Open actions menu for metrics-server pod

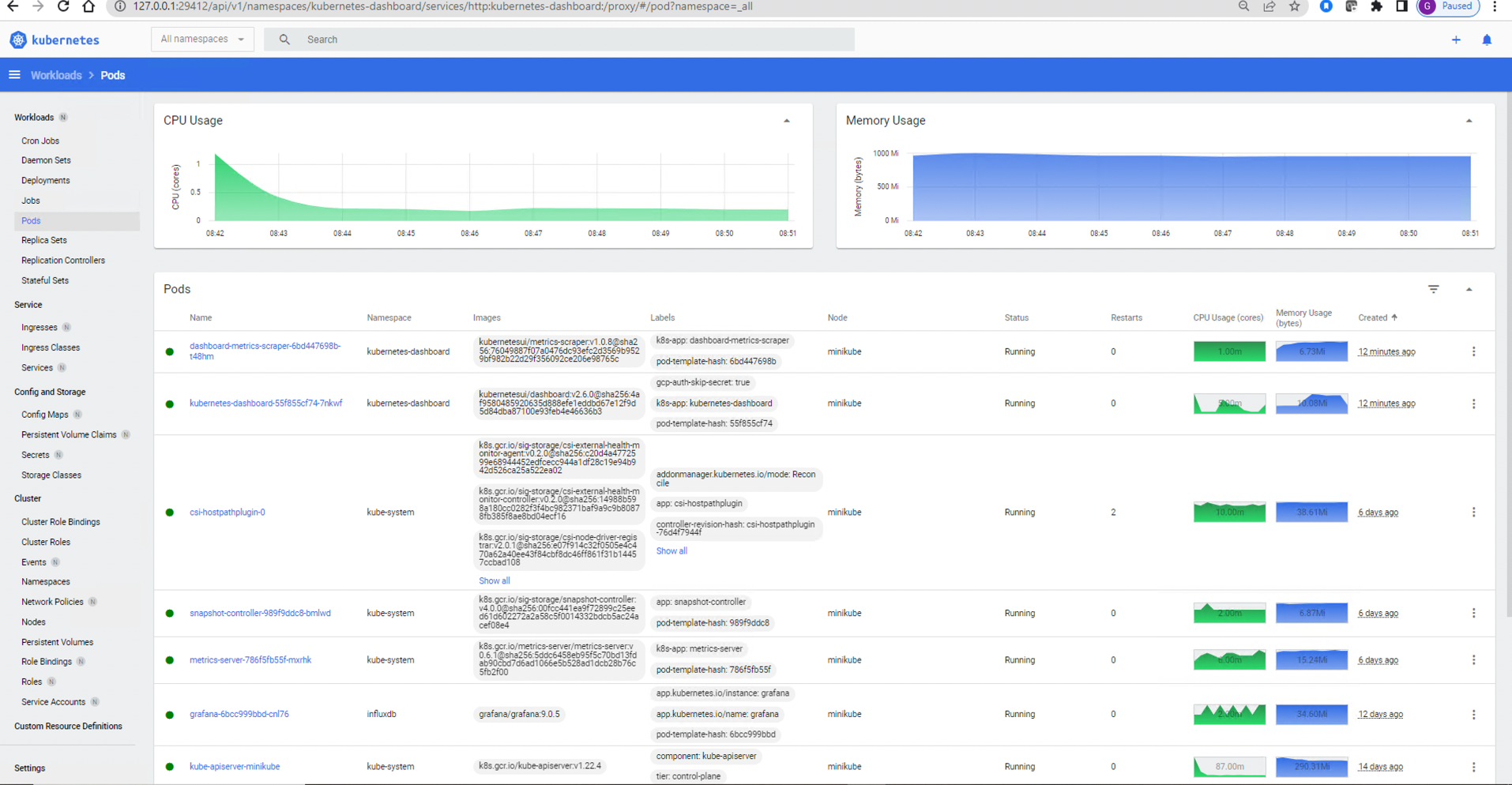(1473, 660)
